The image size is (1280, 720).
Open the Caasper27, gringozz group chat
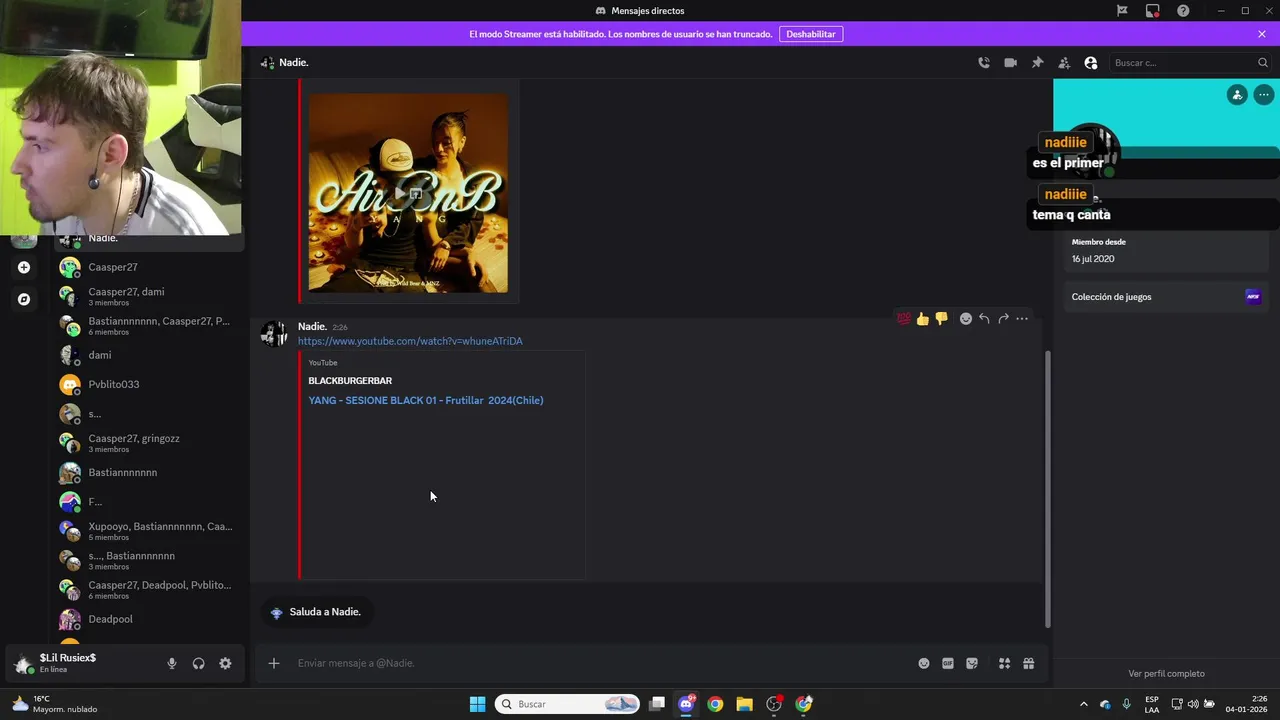tap(149, 443)
